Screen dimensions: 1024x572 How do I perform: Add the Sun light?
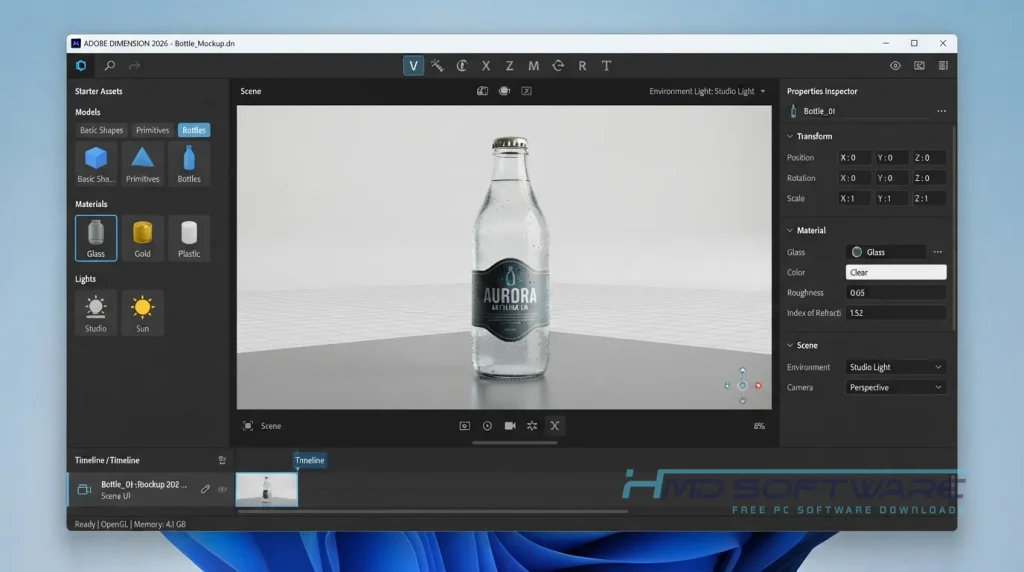[x=142, y=313]
